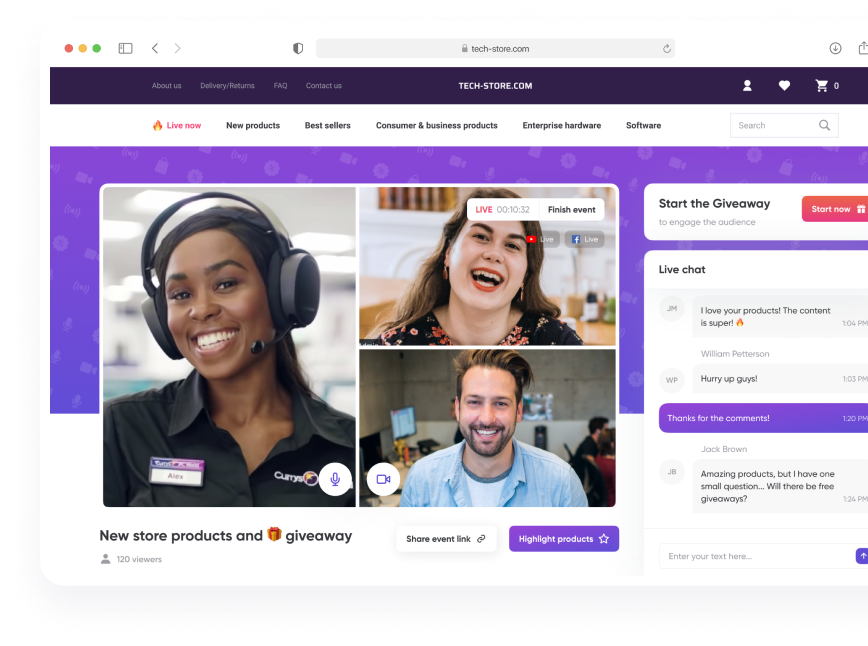Open the Software menu item
This screenshot has height=646, width=868.
coord(643,126)
